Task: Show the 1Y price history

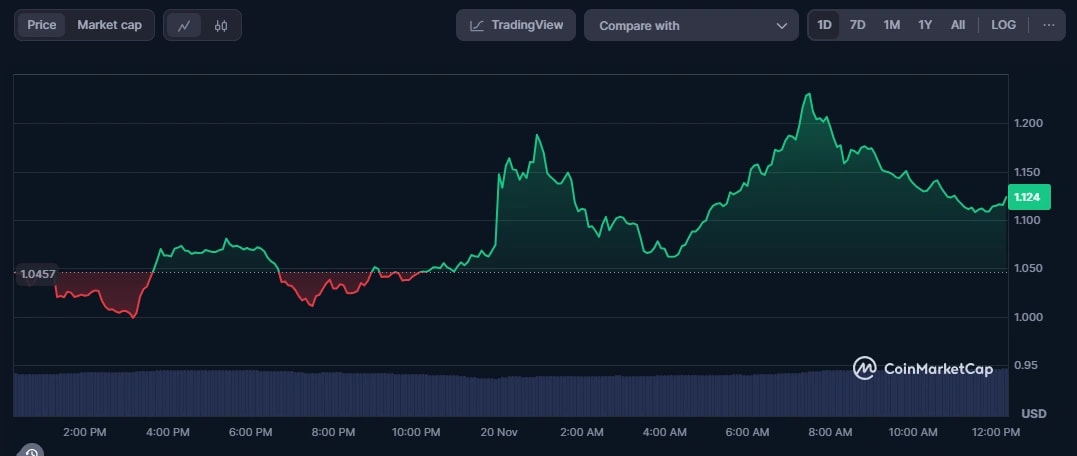Action: click(x=925, y=25)
